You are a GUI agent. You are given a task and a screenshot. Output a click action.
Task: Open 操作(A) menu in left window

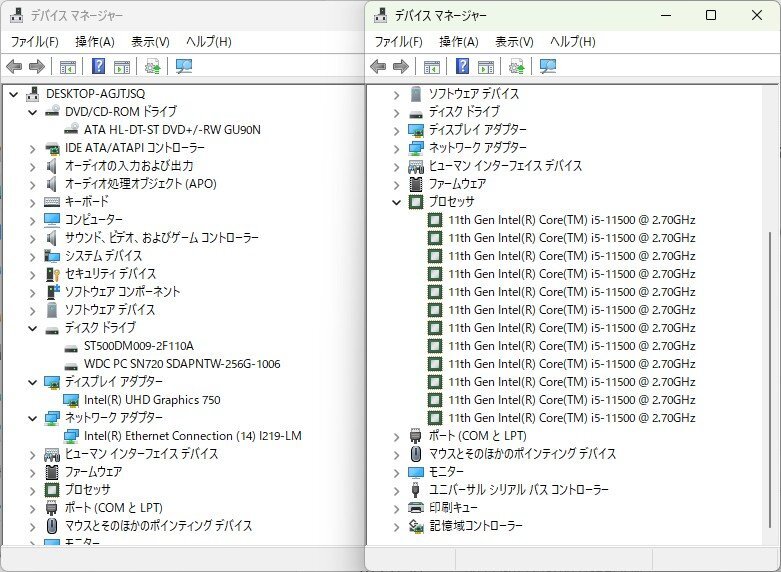point(95,41)
